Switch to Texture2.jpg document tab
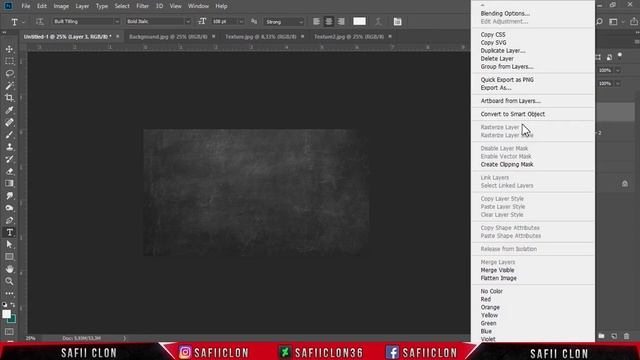The height and width of the screenshot is (360, 640). point(349,37)
